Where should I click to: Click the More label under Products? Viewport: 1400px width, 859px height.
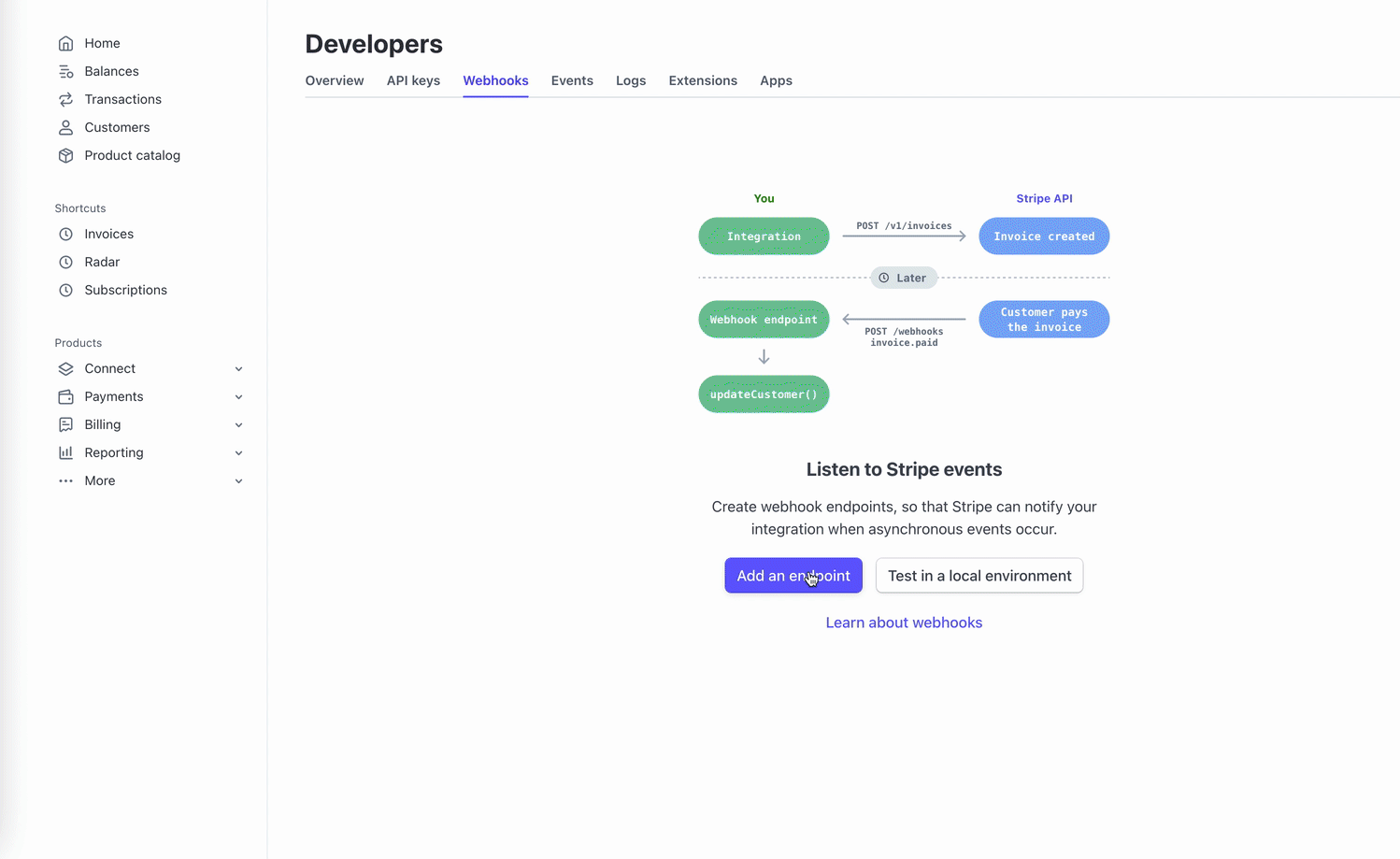pyautogui.click(x=99, y=480)
